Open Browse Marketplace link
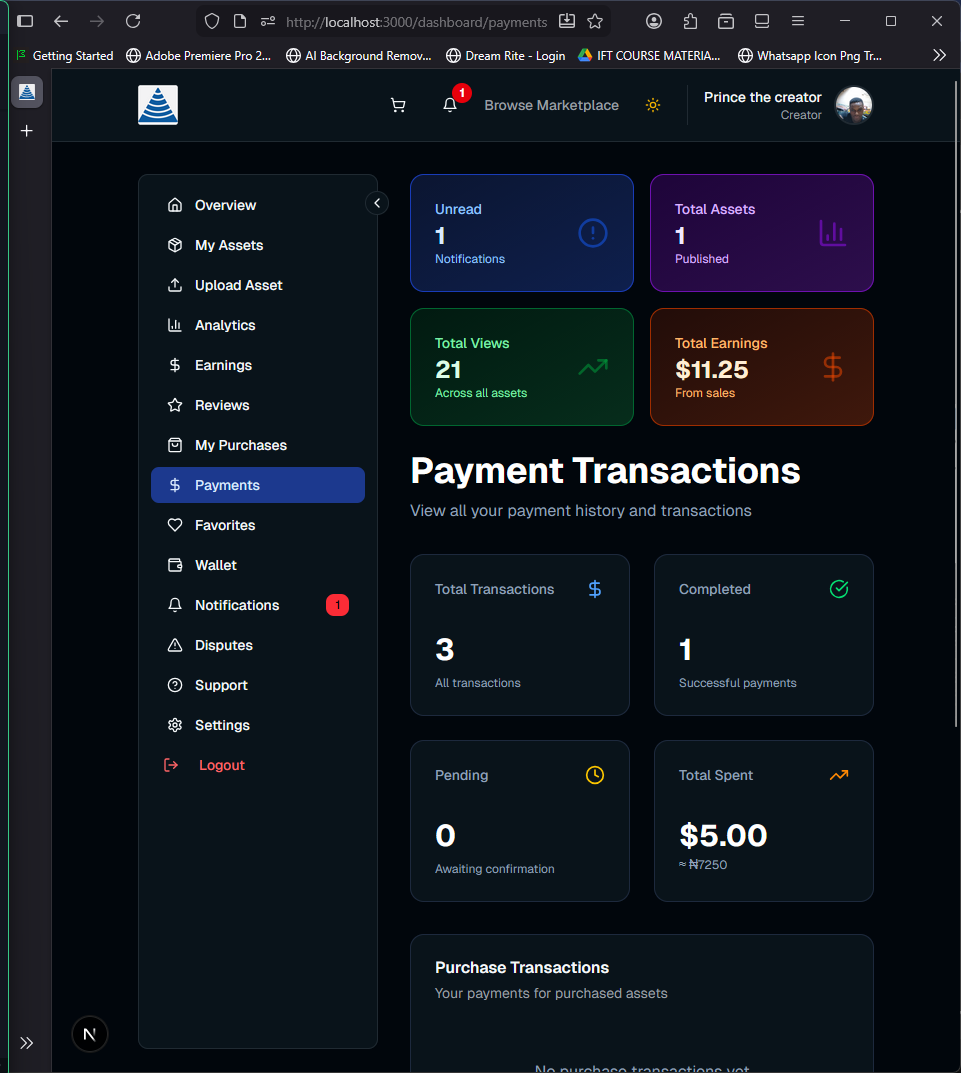961x1073 pixels. click(x=551, y=105)
